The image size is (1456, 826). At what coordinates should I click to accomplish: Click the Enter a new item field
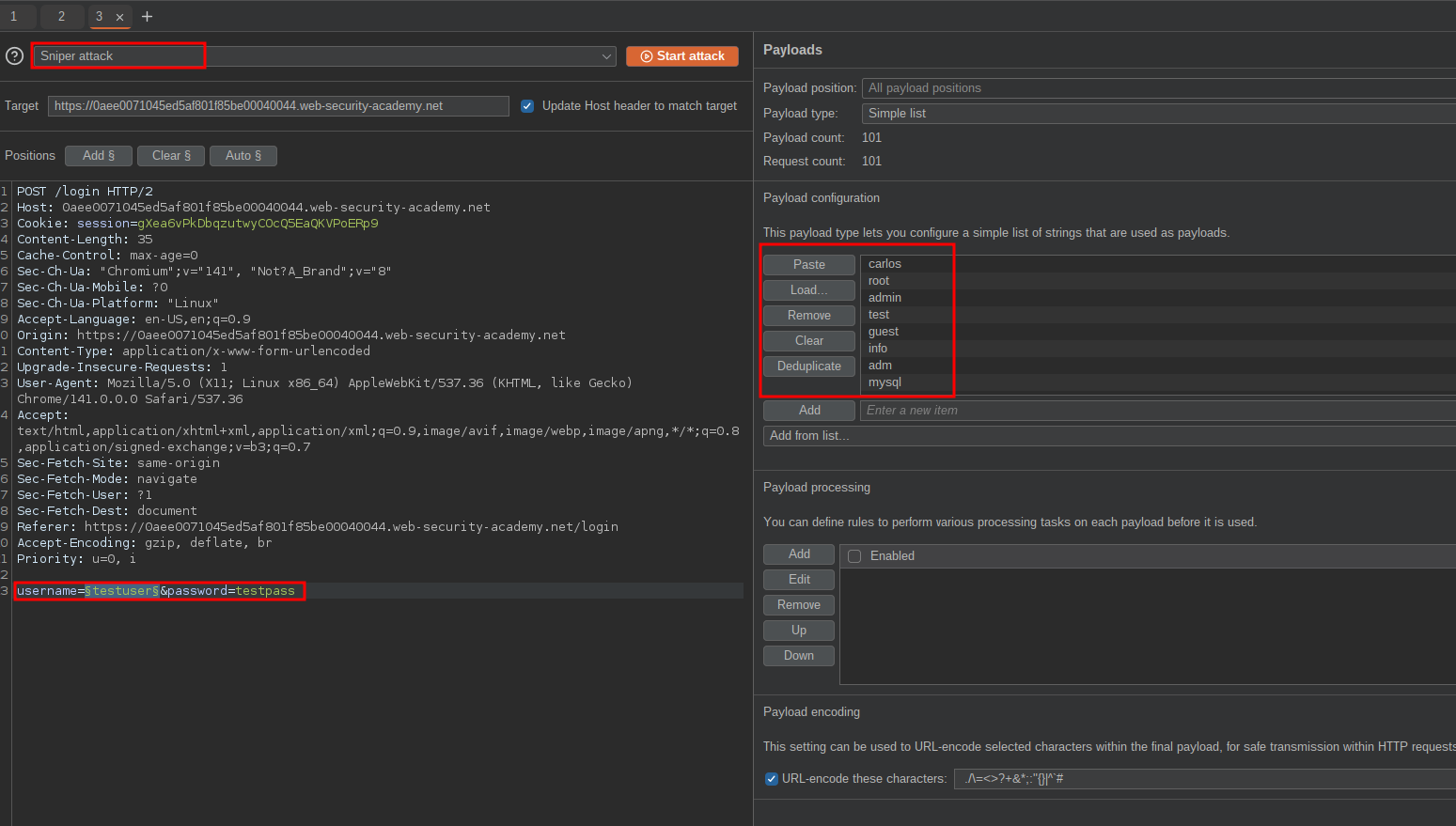click(x=1156, y=411)
